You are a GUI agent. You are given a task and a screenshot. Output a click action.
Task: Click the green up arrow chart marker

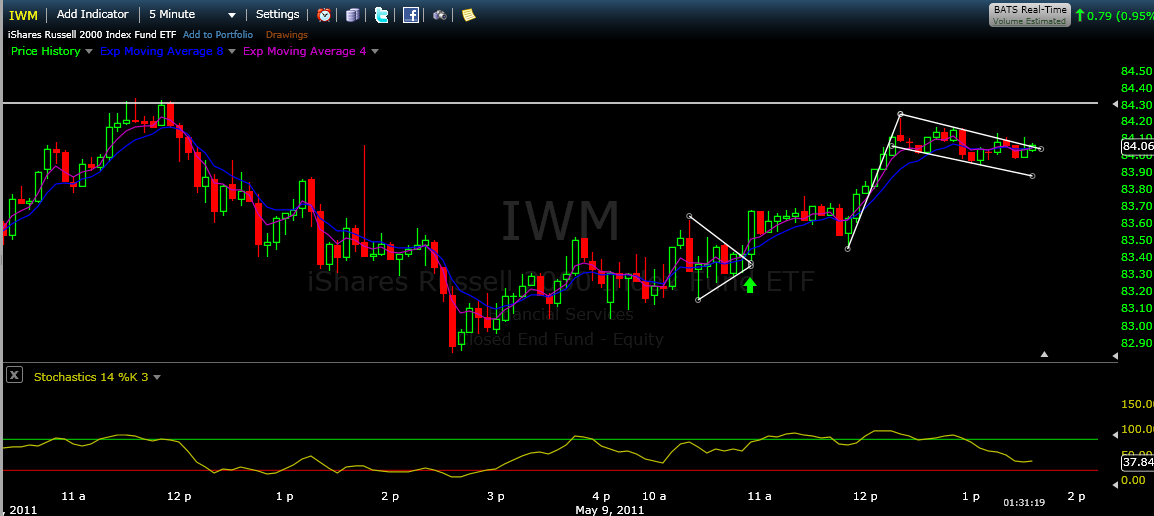tap(749, 285)
